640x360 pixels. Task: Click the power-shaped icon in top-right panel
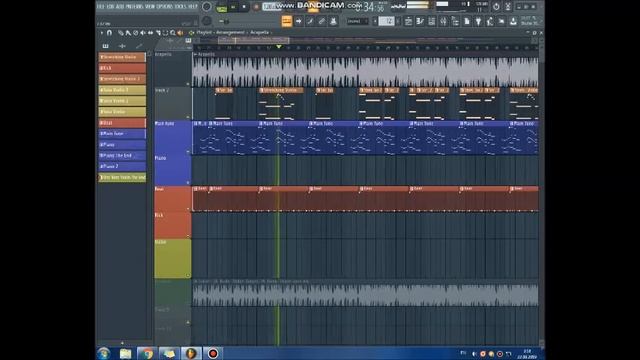point(496,7)
